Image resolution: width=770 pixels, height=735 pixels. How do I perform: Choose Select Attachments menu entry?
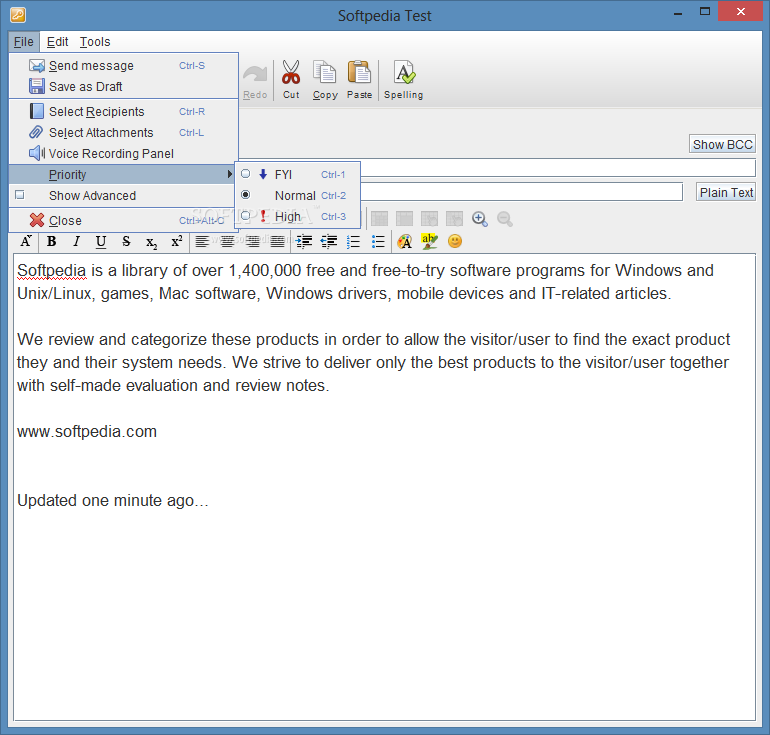click(x=124, y=133)
